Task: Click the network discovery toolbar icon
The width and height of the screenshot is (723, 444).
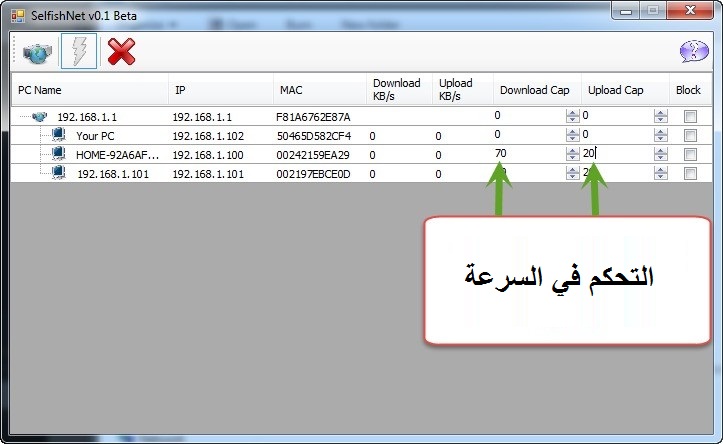Action: (x=36, y=52)
